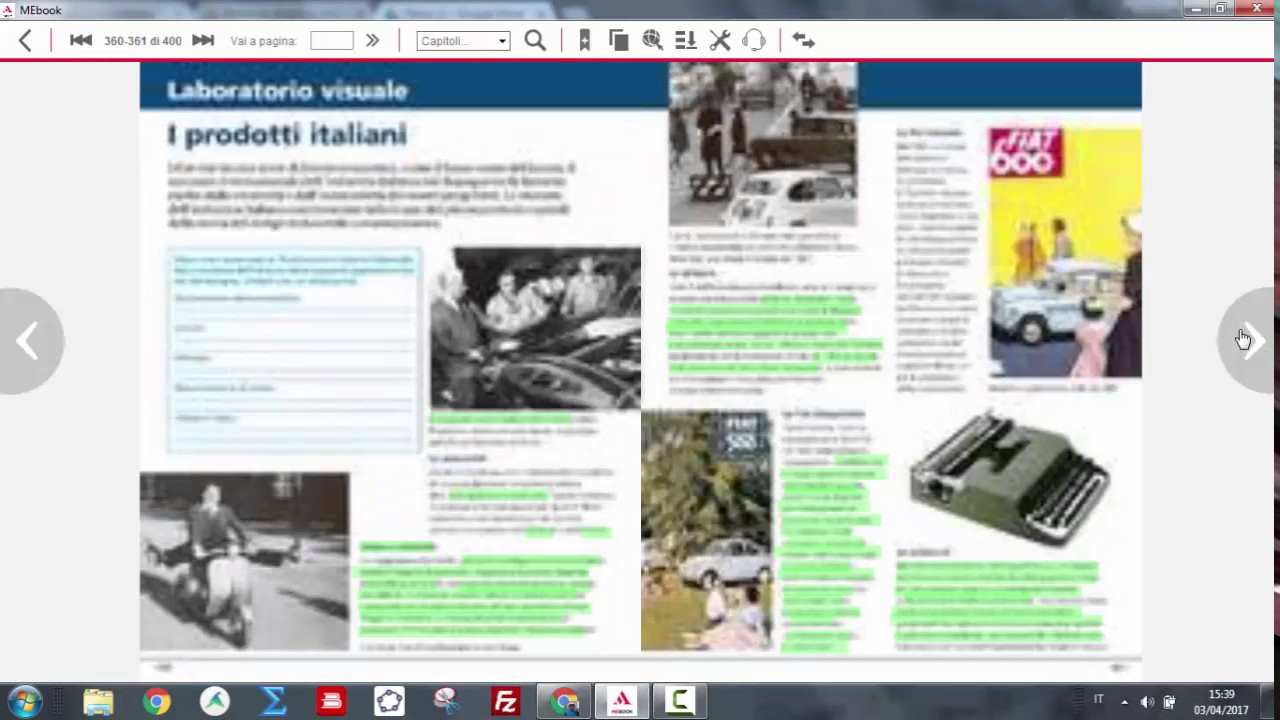The image size is (1280, 720).
Task: Click the volume speaker tray icon
Action: [x=1147, y=702]
